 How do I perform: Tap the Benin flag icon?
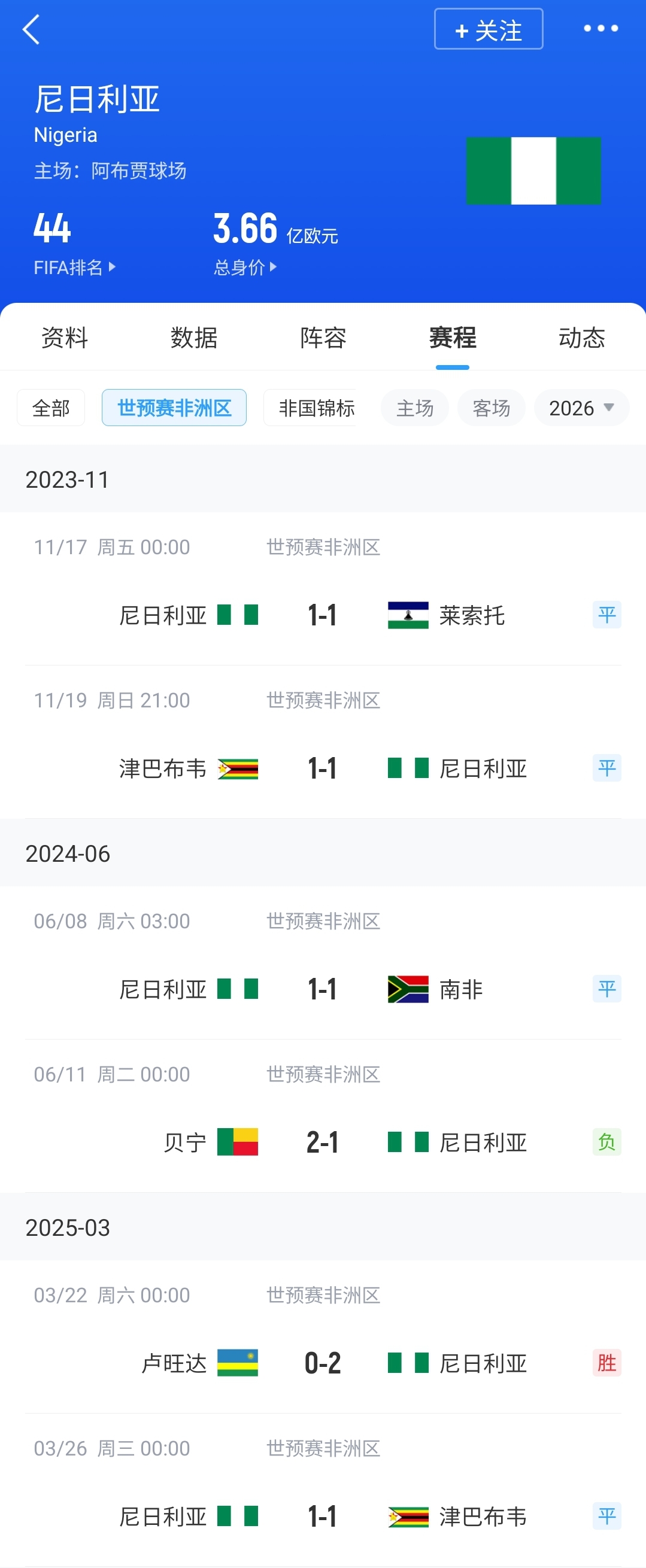pyautogui.click(x=238, y=1142)
